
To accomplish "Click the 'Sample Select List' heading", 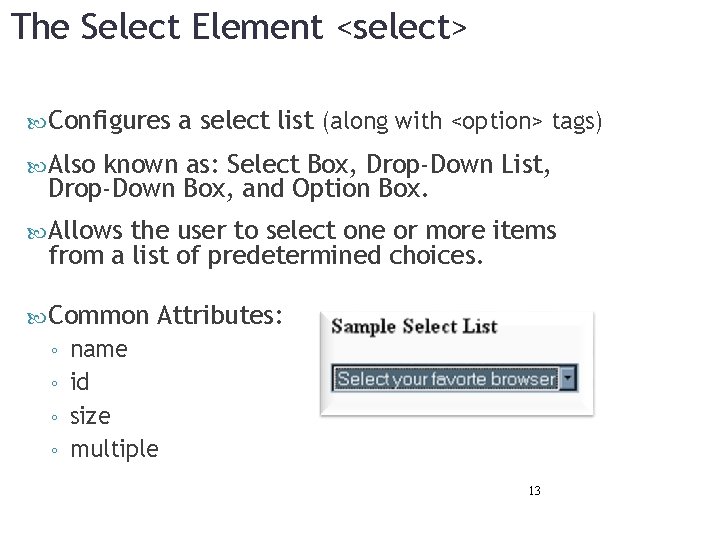I will pos(414,326).
